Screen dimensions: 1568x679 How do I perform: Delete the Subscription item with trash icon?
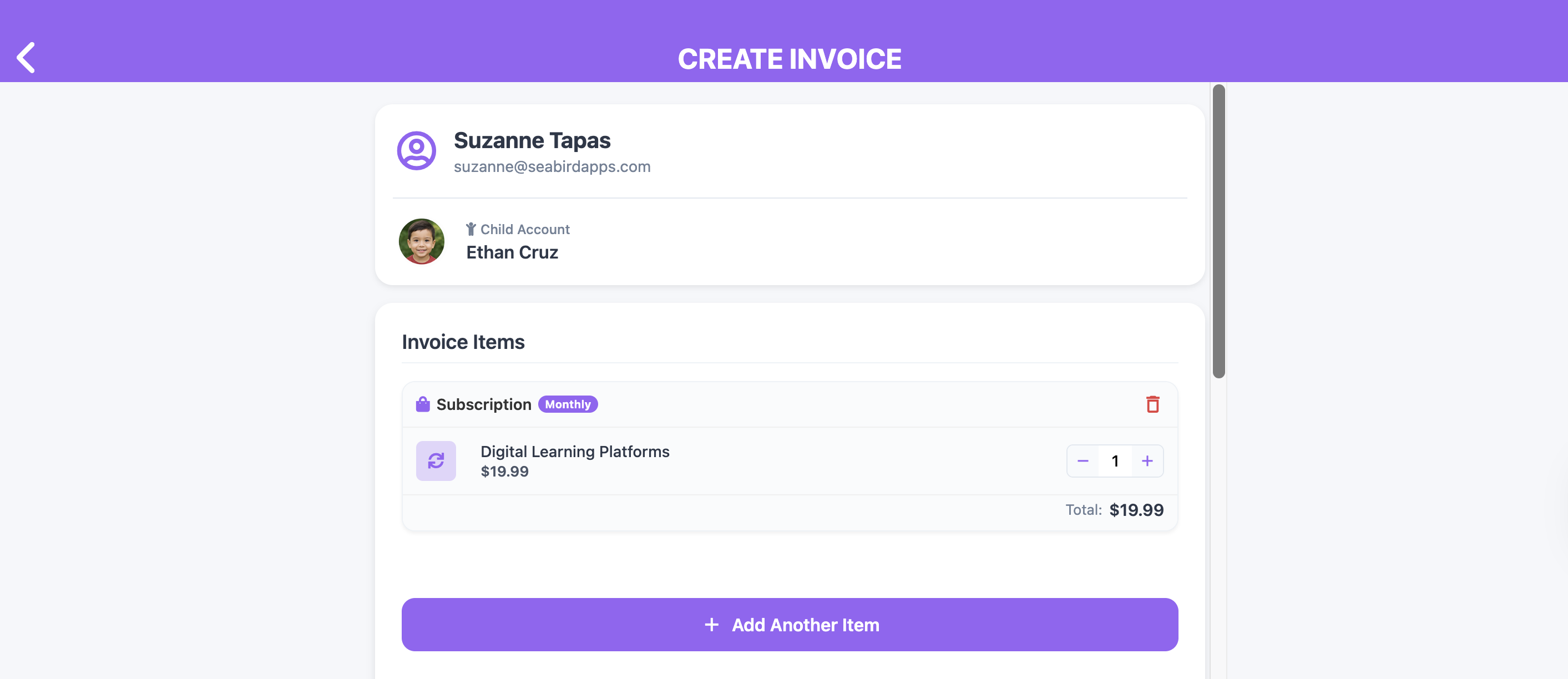click(1152, 404)
